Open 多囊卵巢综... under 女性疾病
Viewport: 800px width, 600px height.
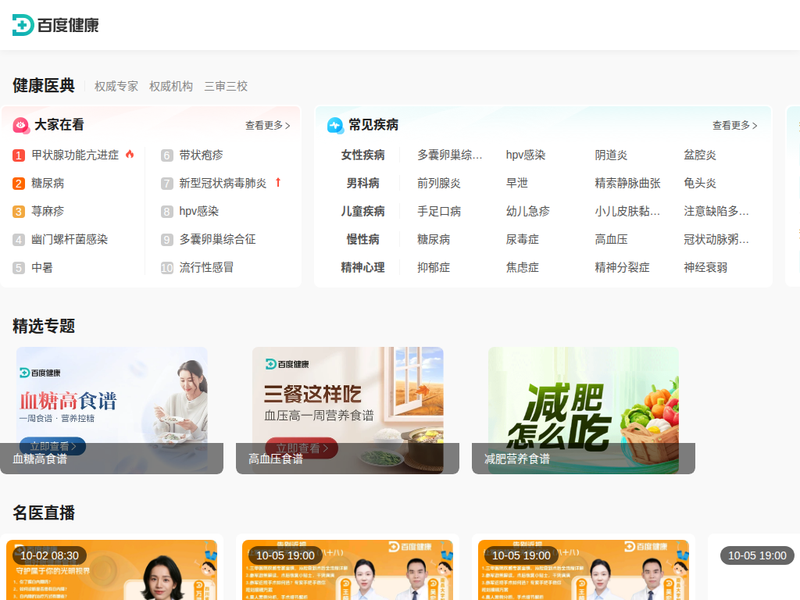tap(449, 155)
